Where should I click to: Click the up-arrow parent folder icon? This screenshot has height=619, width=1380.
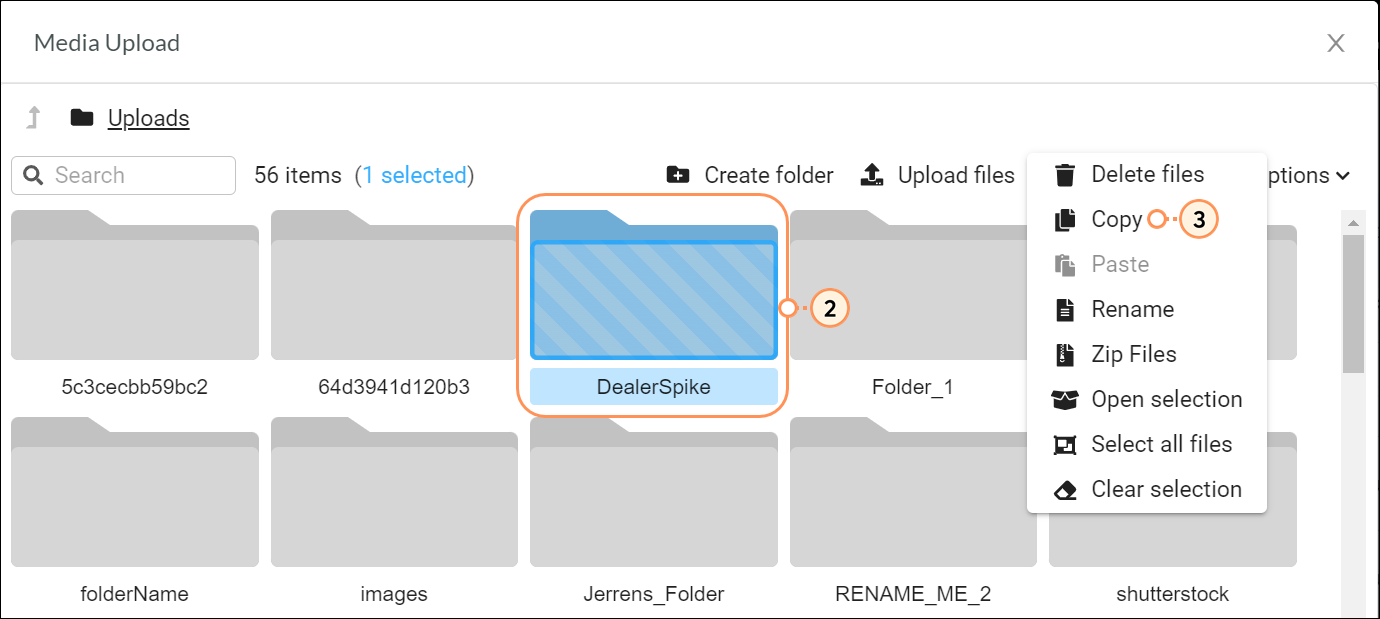tap(34, 118)
